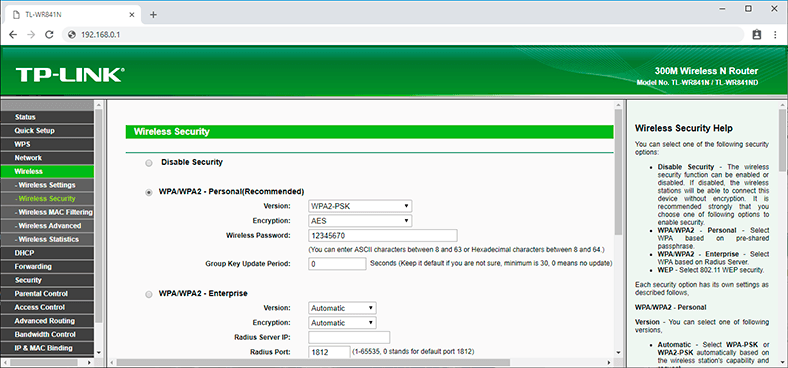Click the Wireless Security page title
The height and width of the screenshot is (368, 788).
[171, 132]
